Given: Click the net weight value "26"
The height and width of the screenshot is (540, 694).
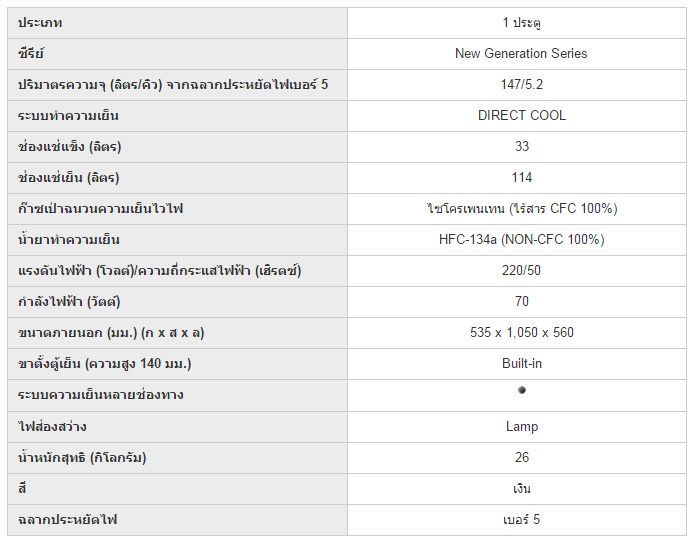Looking at the screenshot, I should [521, 457].
